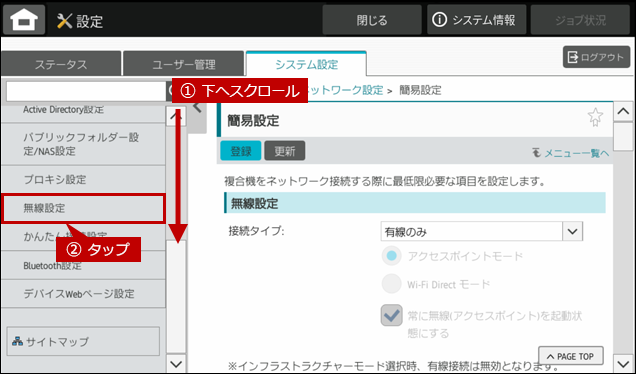Open システム情報 info button
Image resolution: width=636 pixels, height=374 pixels.
[x=476, y=19]
